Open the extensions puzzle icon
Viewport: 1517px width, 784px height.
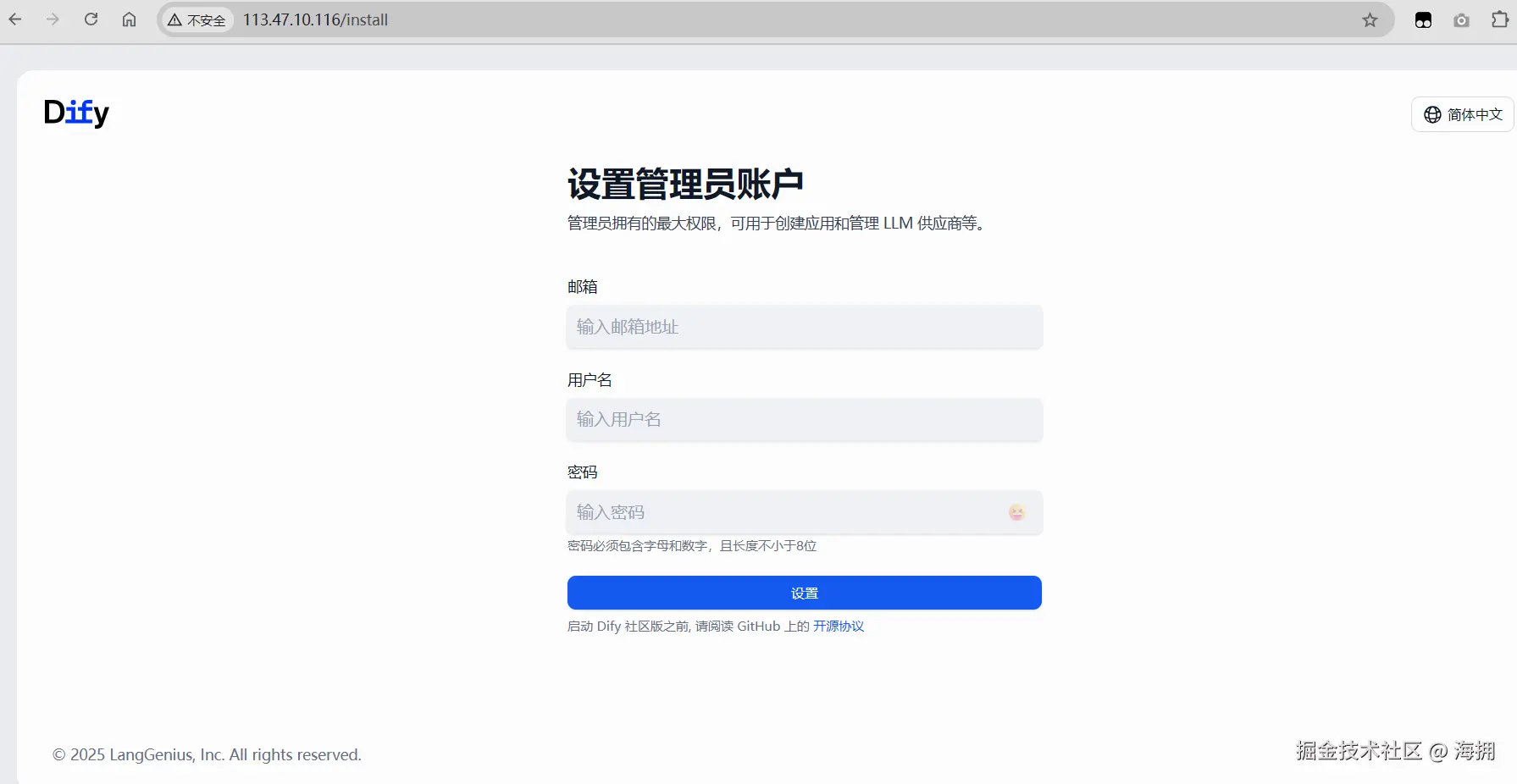[x=1501, y=19]
